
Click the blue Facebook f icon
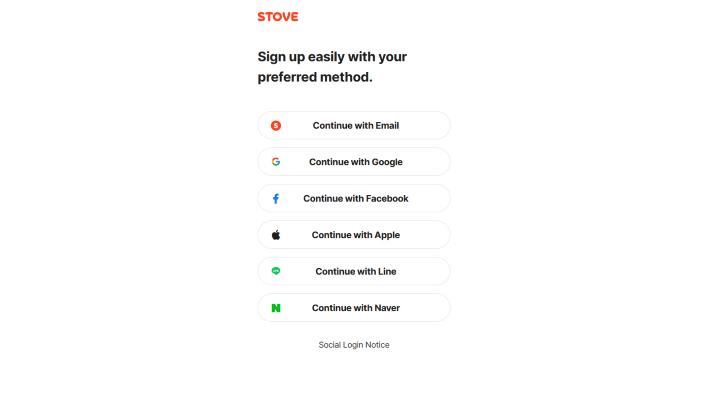[x=276, y=199]
